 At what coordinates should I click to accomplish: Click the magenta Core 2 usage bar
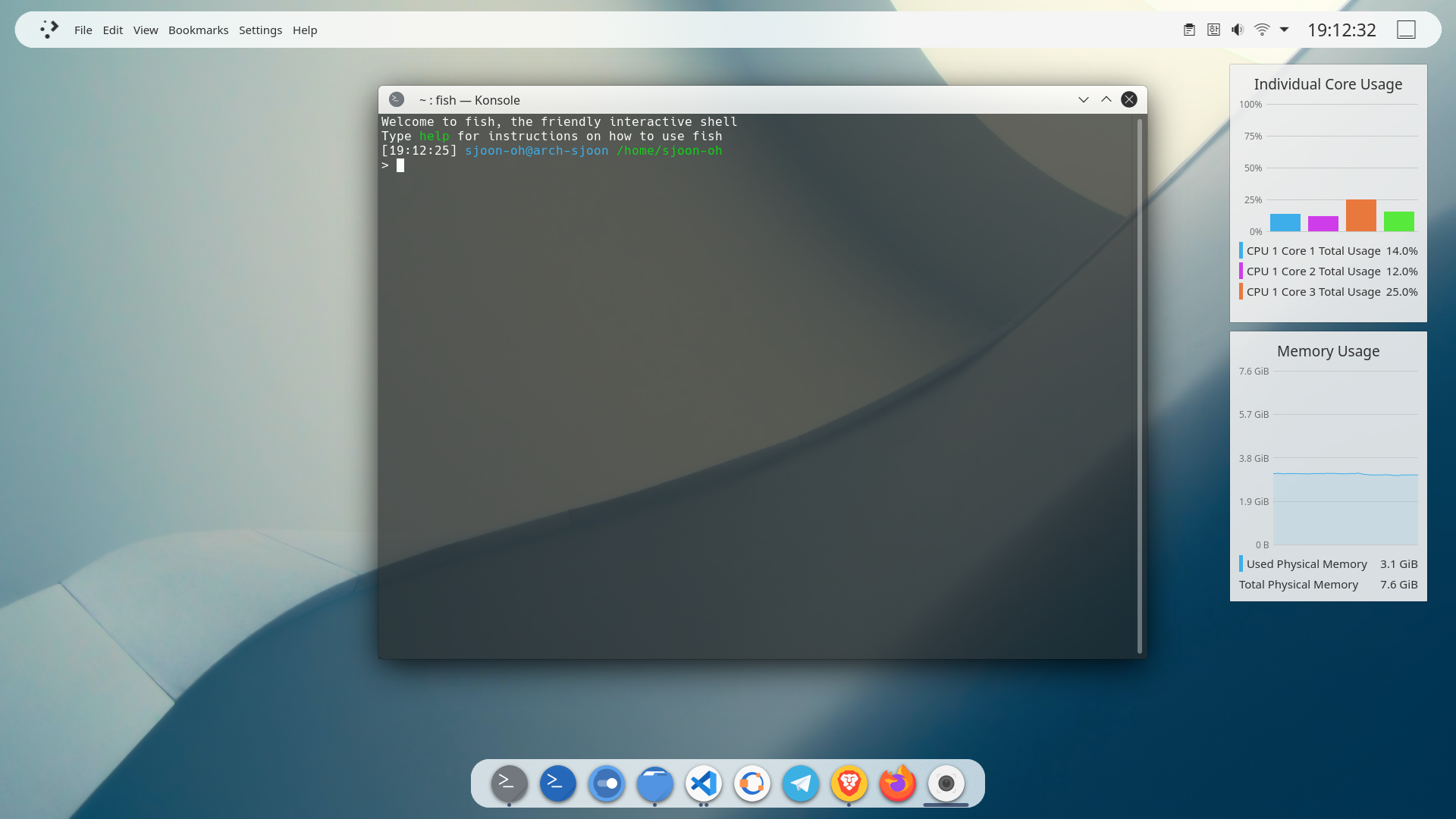[1323, 224]
